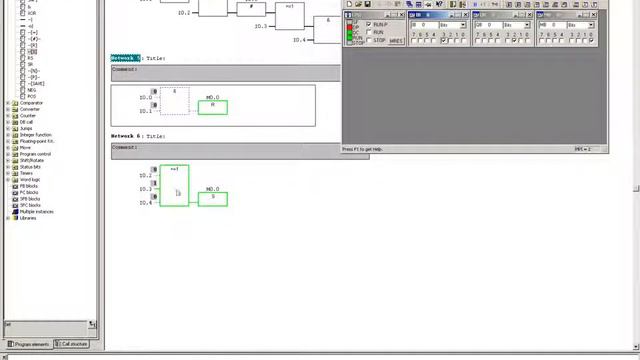The image size is (640, 360).
Task: Select the Network 6 label
Action: click(x=125, y=136)
